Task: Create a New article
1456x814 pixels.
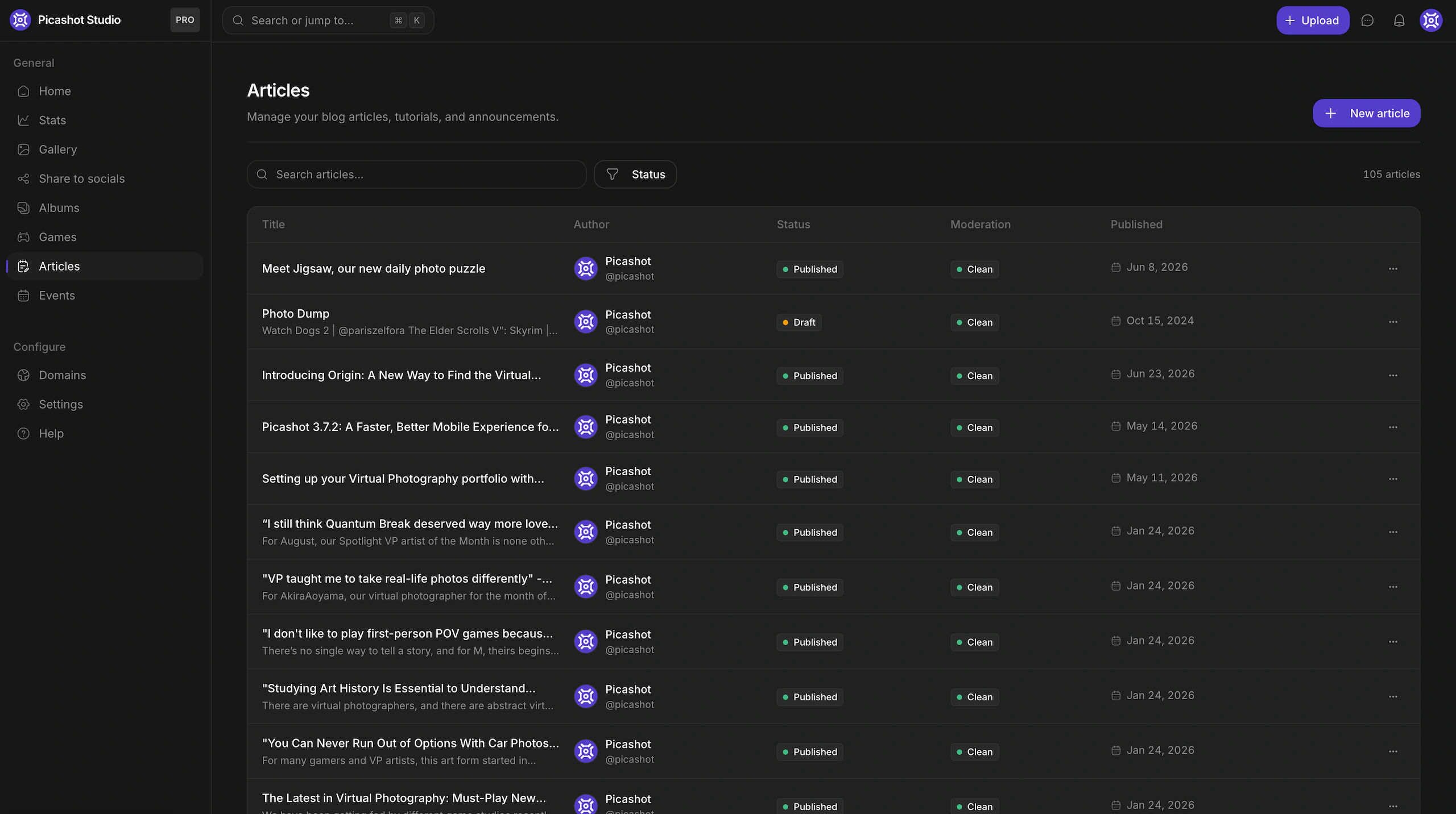Action: tap(1366, 113)
